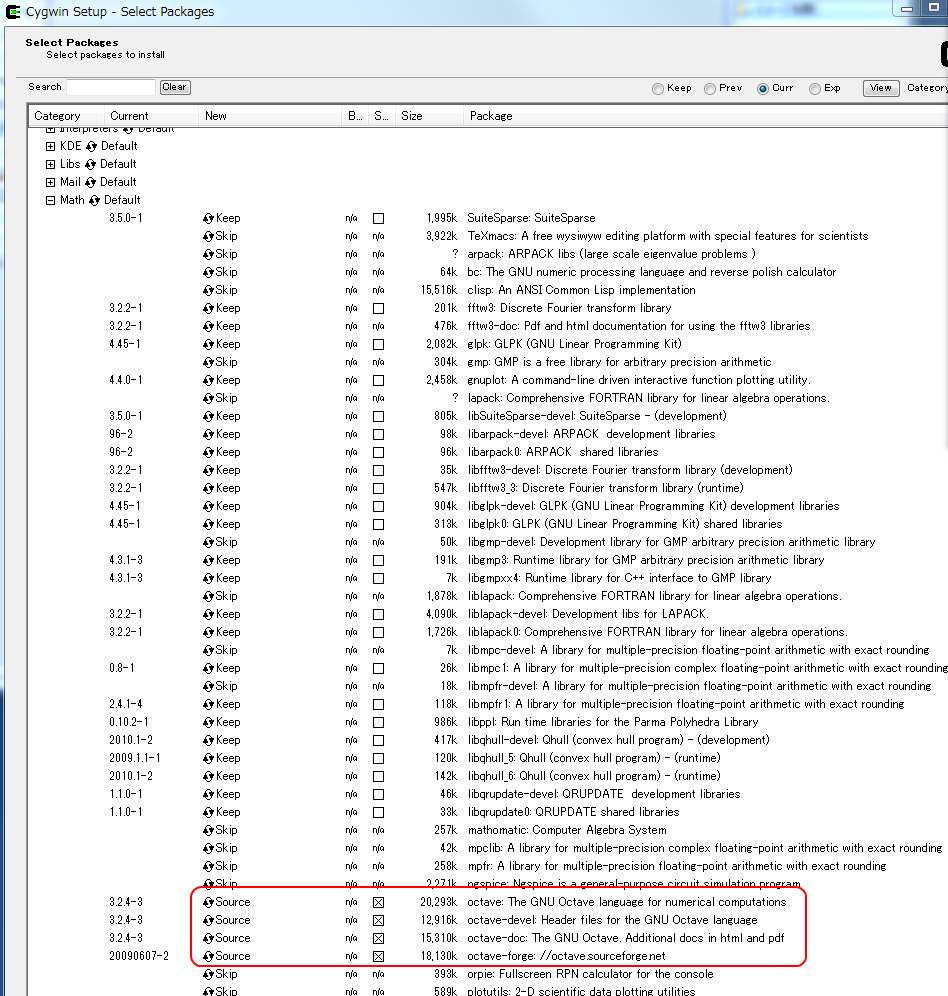Screen dimensions: 948x996
Task: Cycle Skip icon for lapack package
Action: point(208,398)
